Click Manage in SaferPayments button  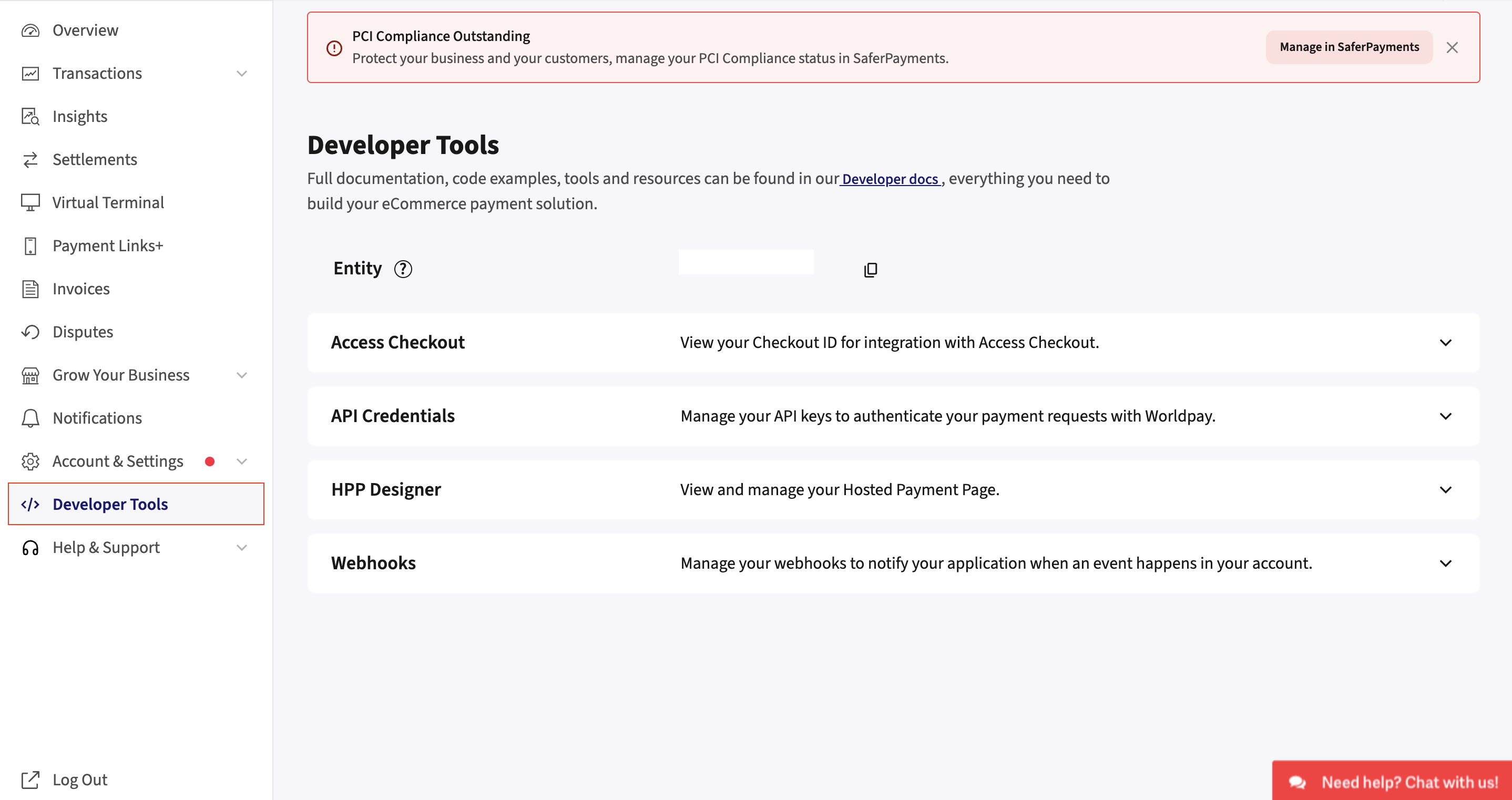(x=1349, y=47)
